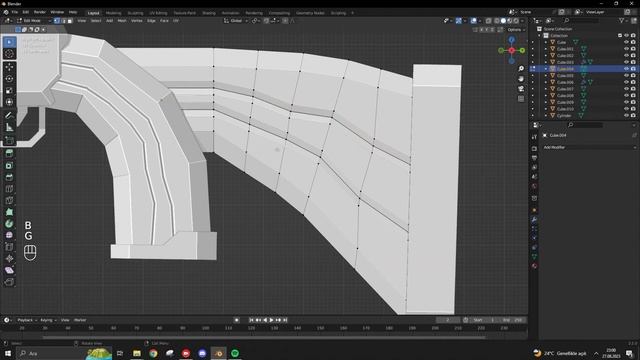Select the Knife tool
Image resolution: width=640 pixels, height=360 pixels.
pos(9,200)
